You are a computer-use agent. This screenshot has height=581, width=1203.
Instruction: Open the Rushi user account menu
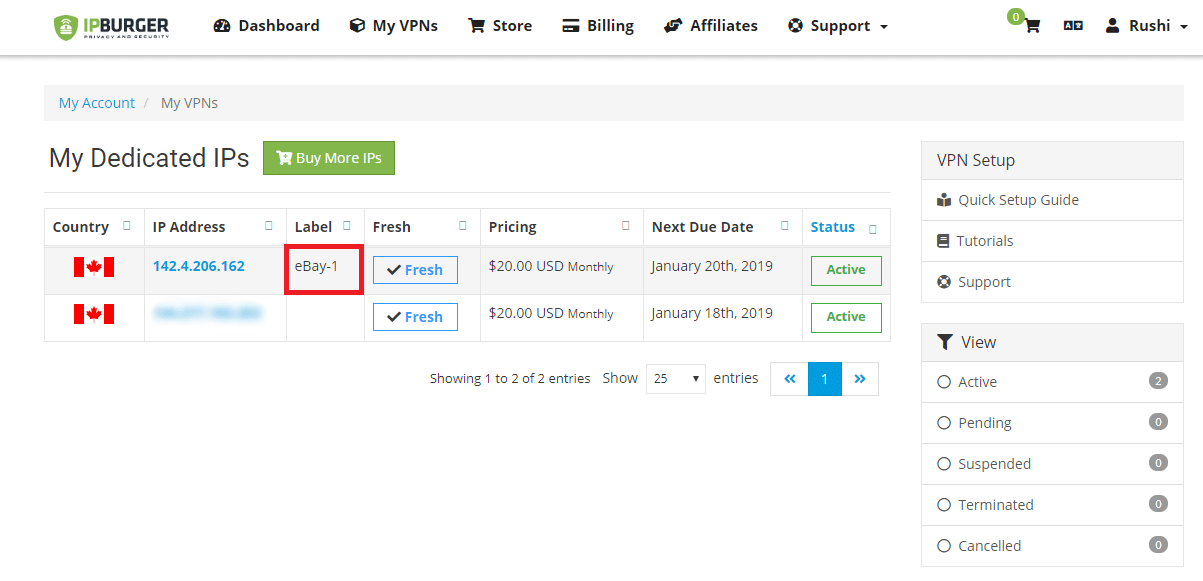[1146, 26]
